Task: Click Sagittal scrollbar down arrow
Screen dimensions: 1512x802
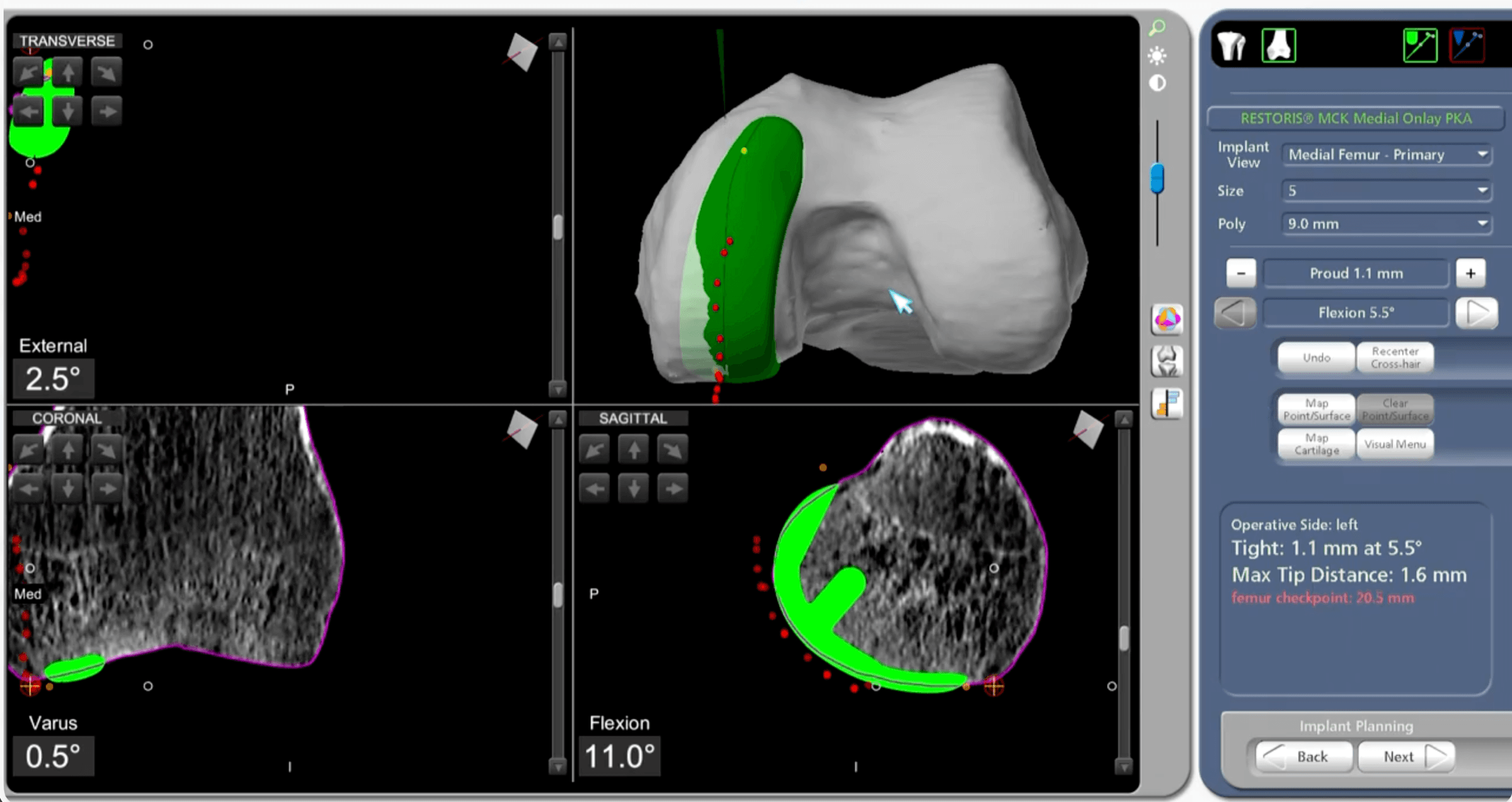Action: tap(1124, 766)
